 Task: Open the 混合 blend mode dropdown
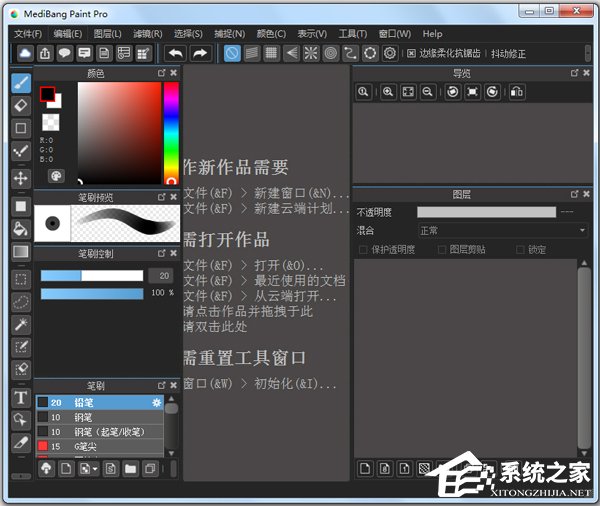(x=502, y=230)
